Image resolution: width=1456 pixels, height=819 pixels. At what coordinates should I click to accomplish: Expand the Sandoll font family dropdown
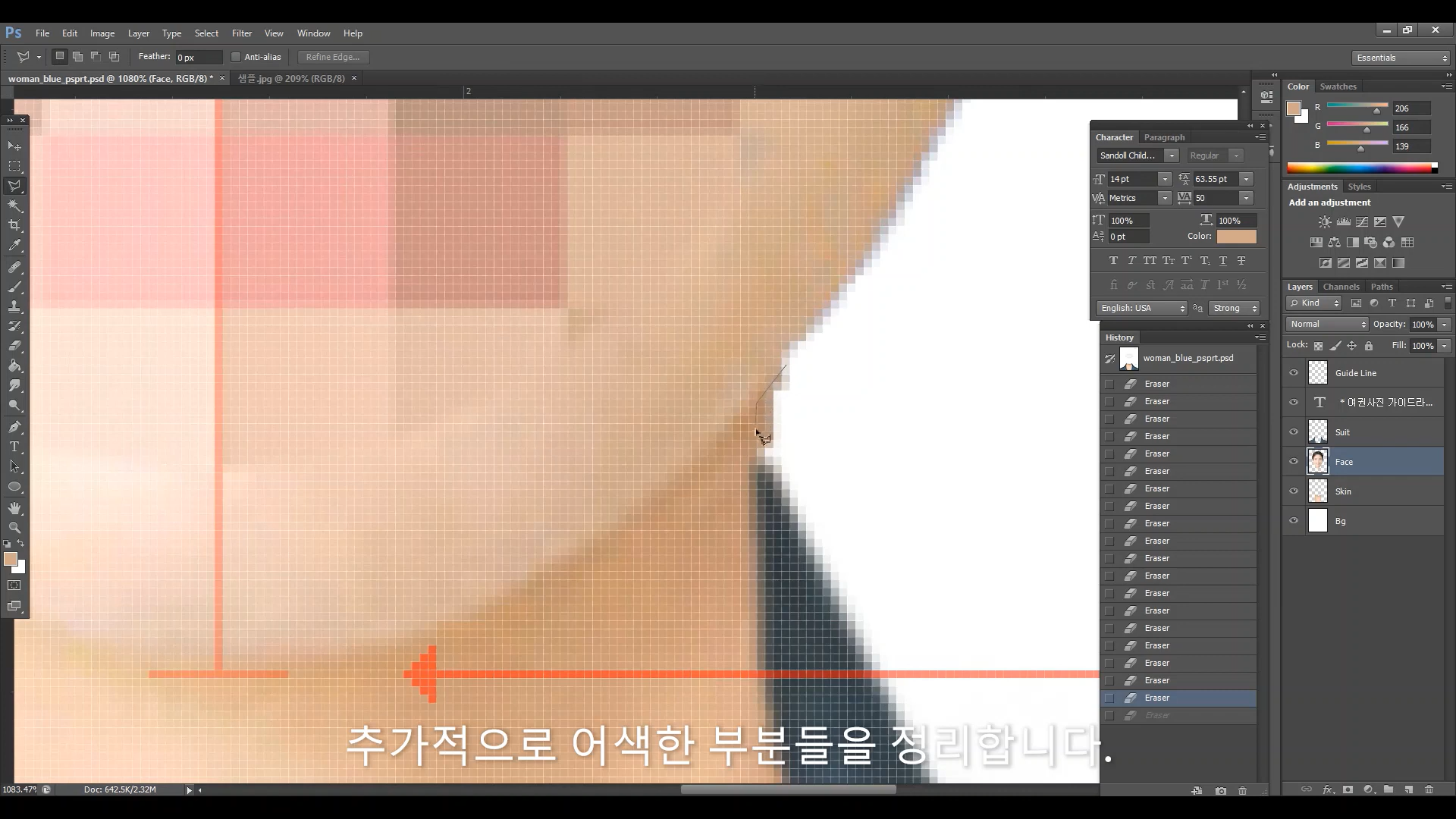coord(1172,155)
